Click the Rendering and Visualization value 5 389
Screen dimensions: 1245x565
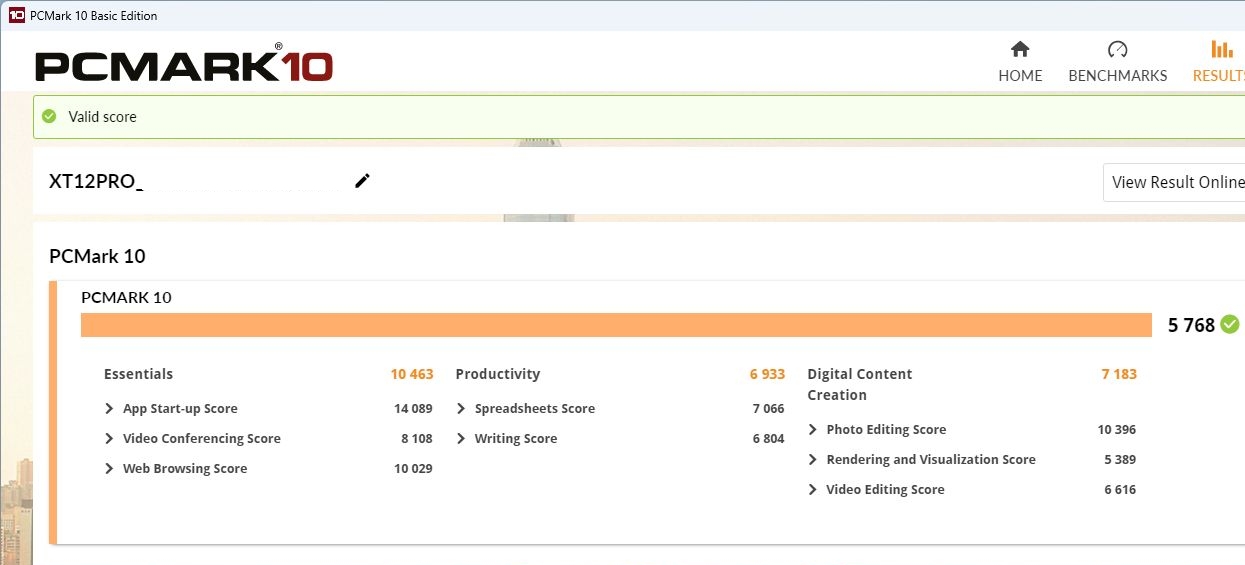pos(1120,459)
